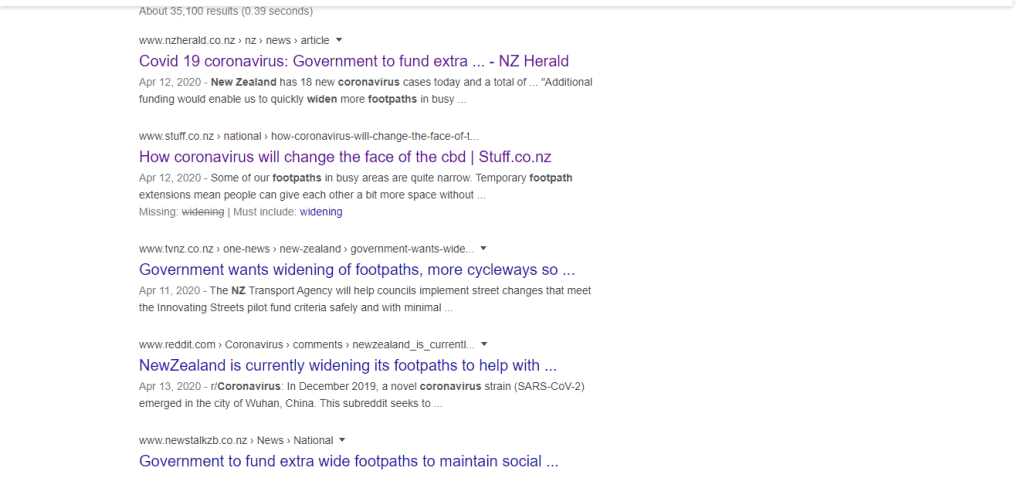Show options arrow next to newstalkzb.co.nz URL

[x=343, y=440]
